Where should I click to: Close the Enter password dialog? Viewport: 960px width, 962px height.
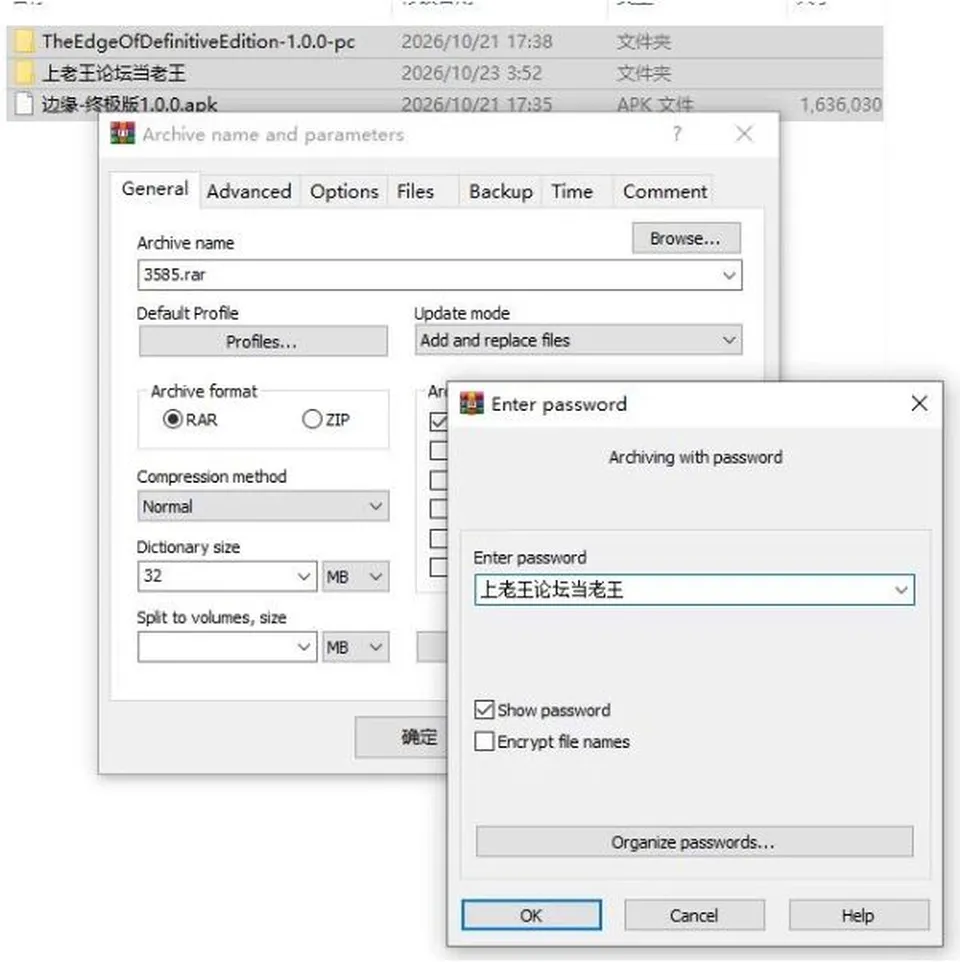coord(919,403)
